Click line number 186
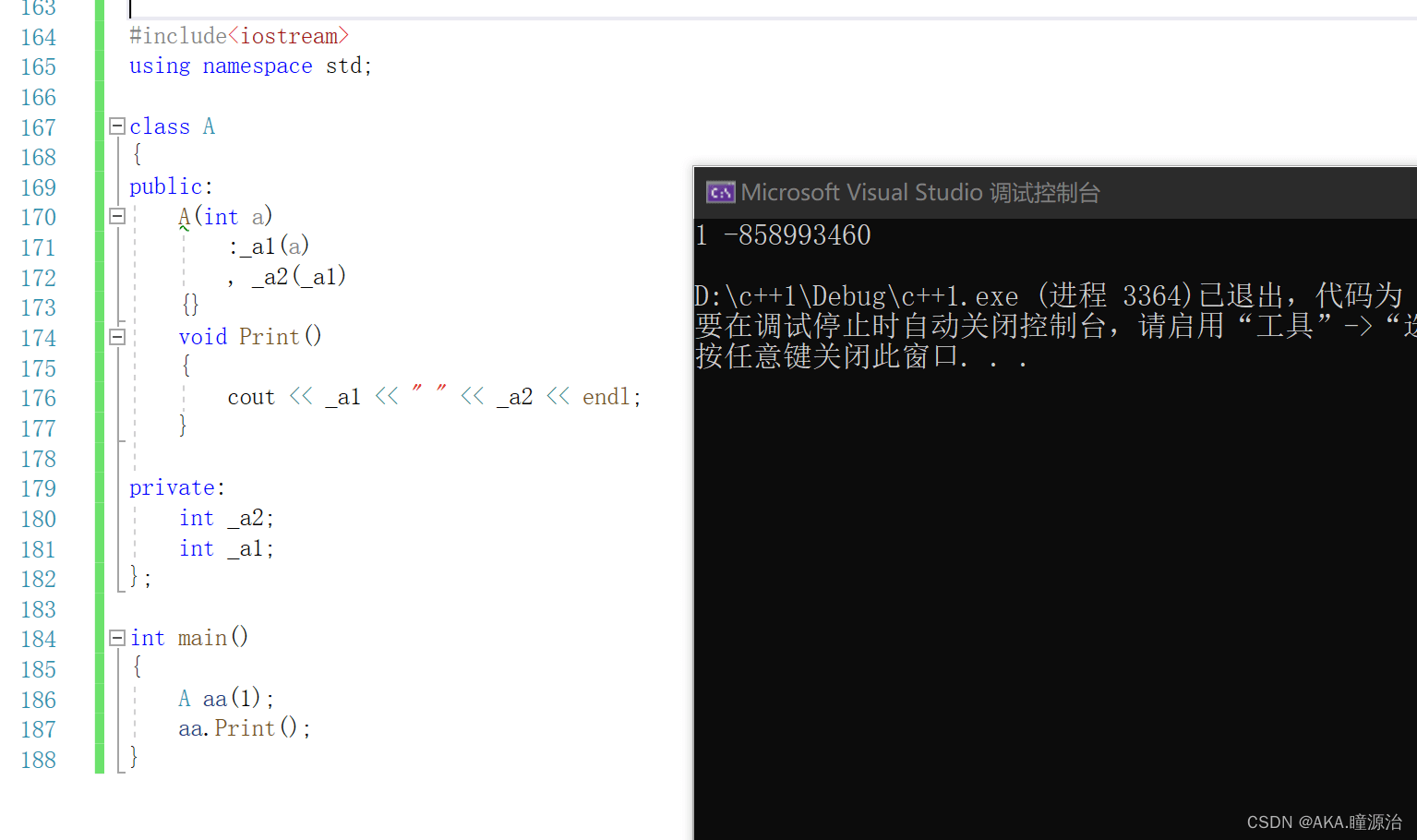The image size is (1417, 840). coord(38,700)
